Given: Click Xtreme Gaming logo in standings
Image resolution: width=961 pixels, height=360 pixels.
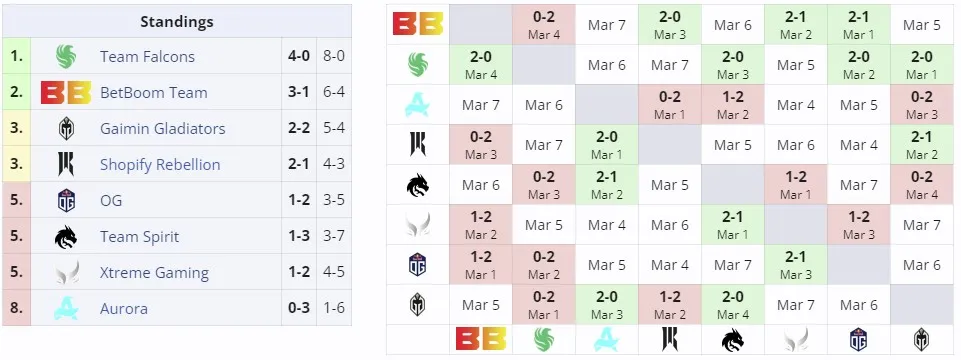Looking at the screenshot, I should (x=66, y=272).
